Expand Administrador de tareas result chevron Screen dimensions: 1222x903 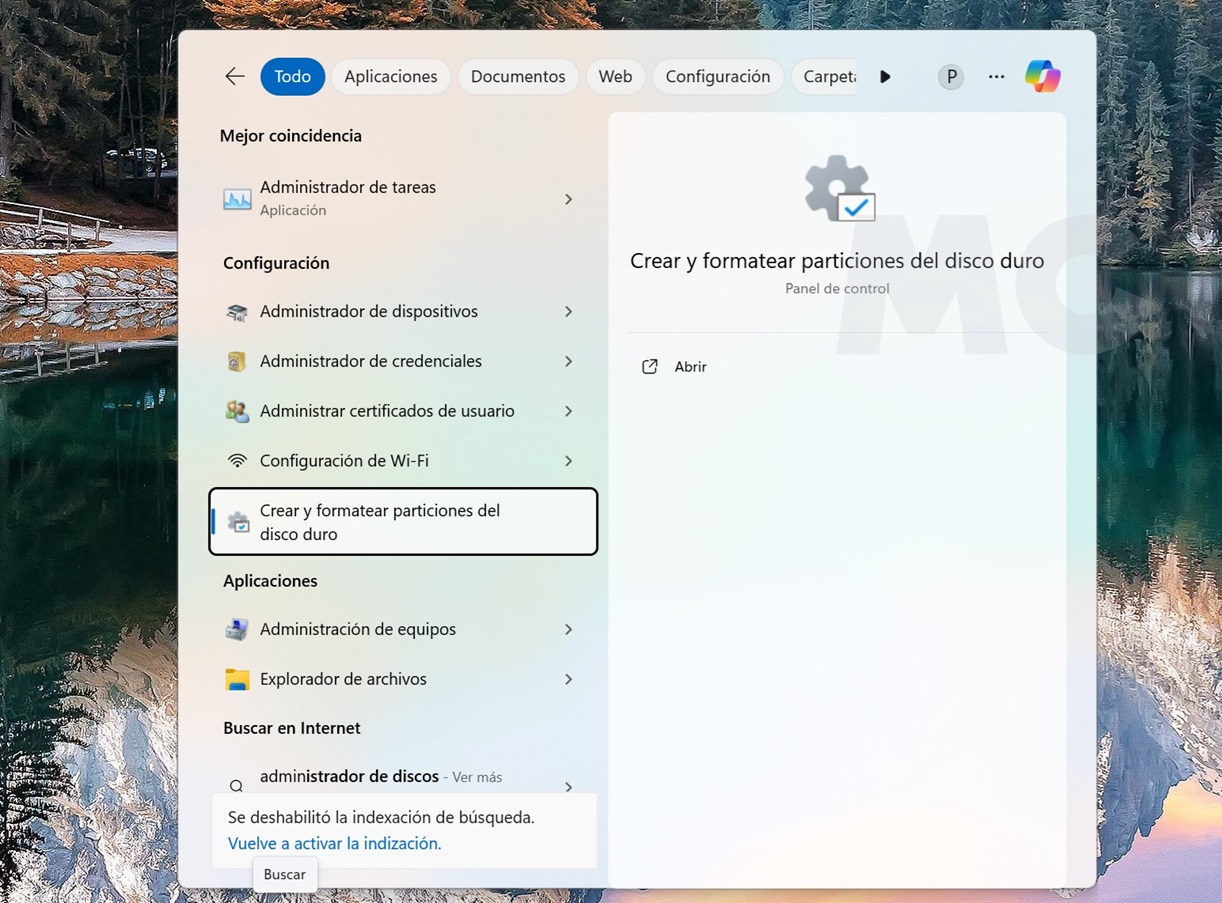[x=568, y=199]
